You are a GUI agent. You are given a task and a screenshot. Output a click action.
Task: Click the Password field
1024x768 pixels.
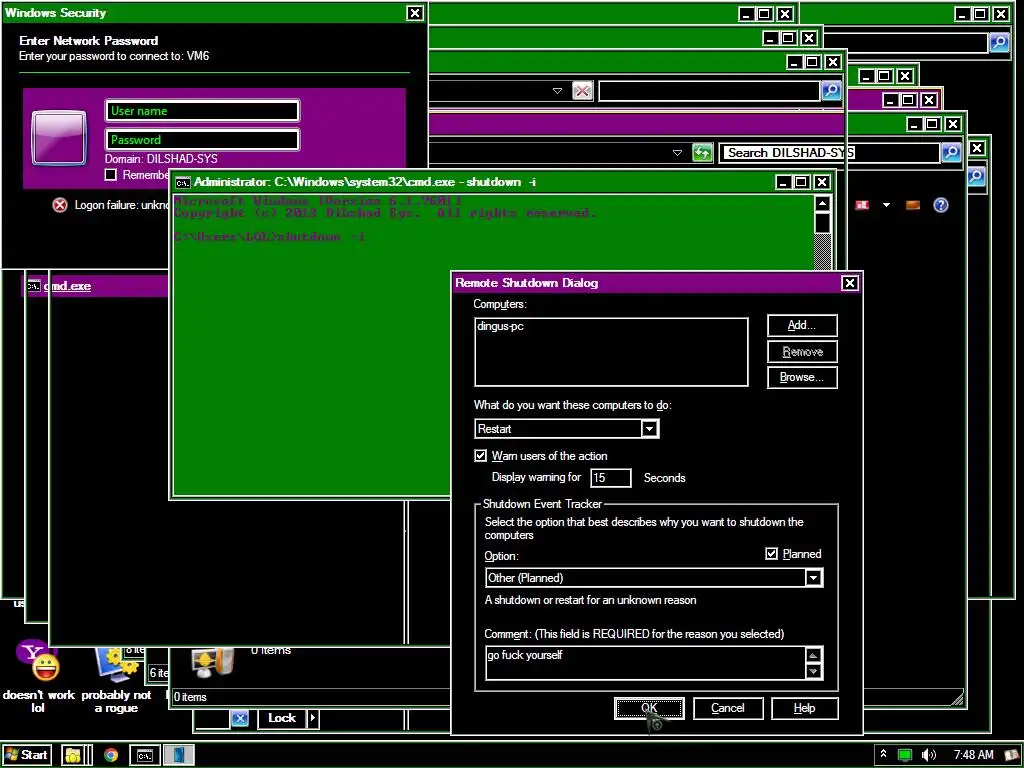click(x=202, y=140)
